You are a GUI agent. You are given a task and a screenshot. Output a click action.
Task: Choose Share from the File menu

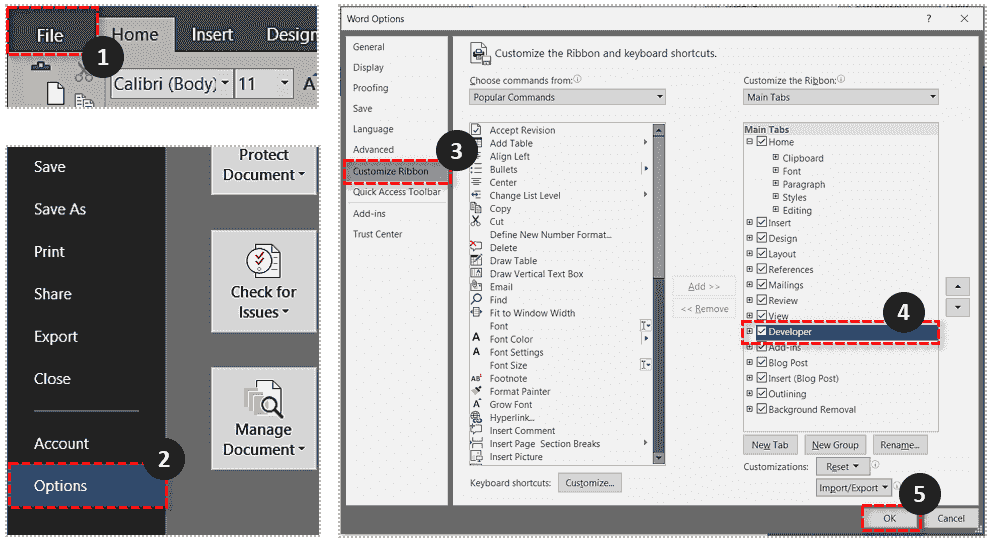(x=53, y=294)
